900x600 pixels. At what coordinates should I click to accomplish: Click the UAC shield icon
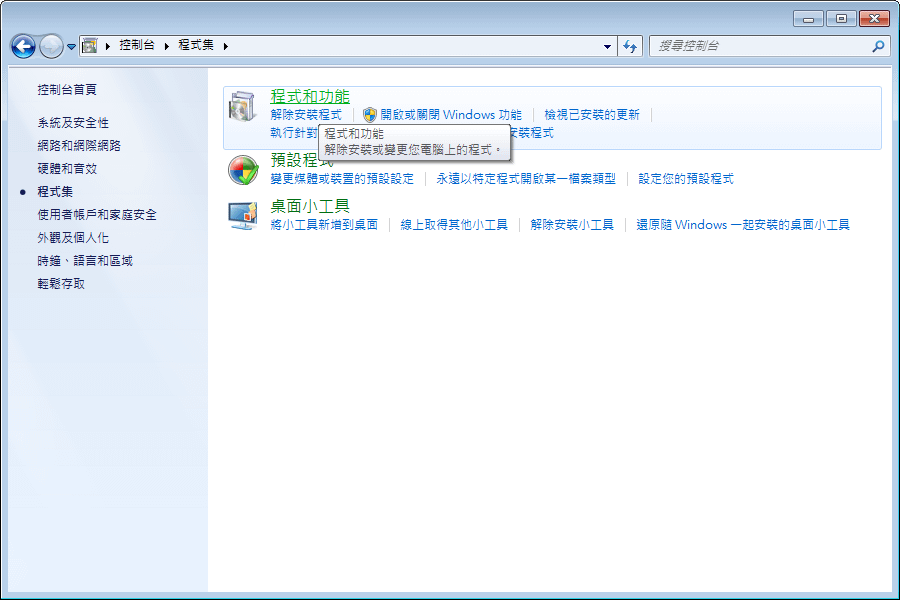370,115
